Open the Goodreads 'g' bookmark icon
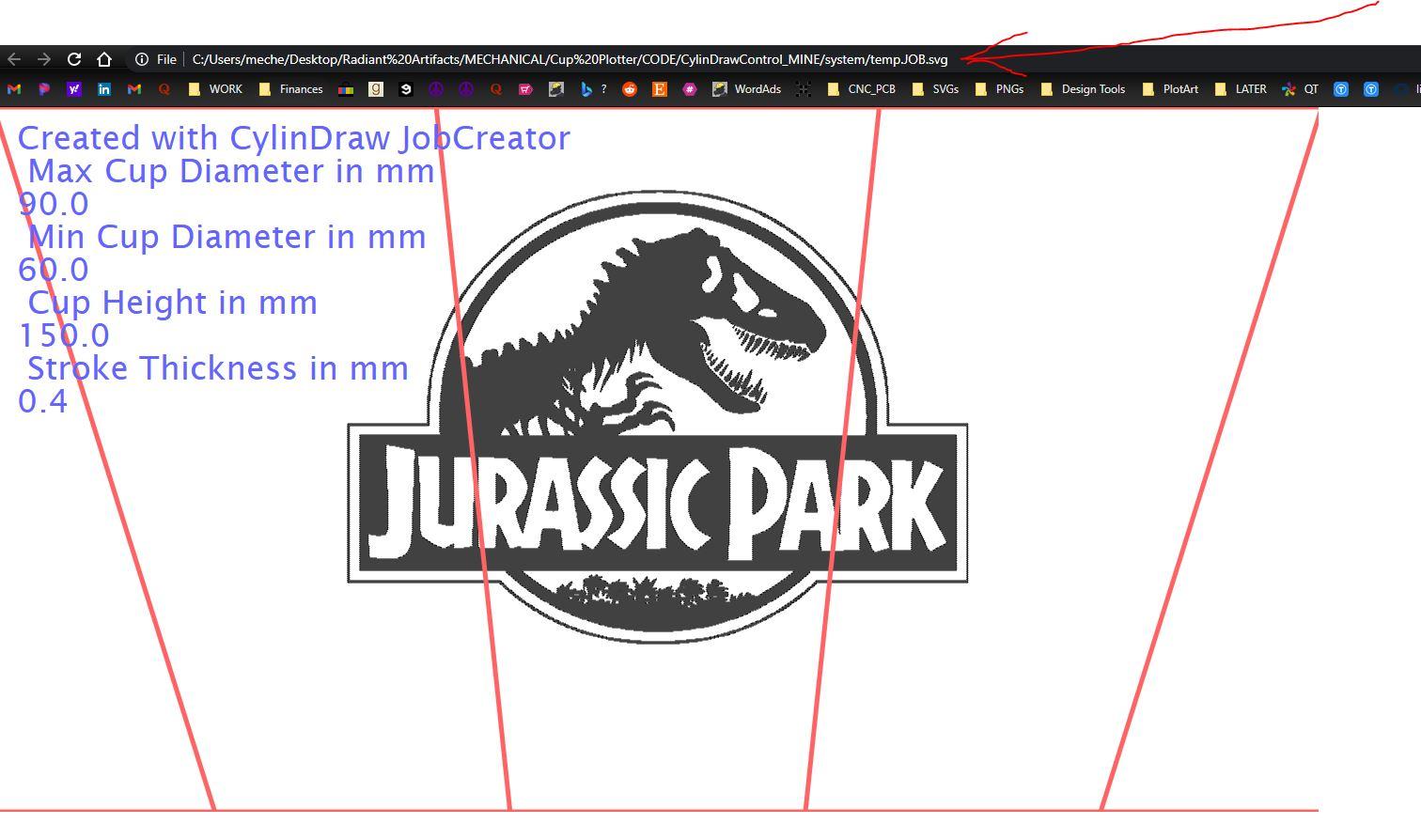The width and height of the screenshot is (1421, 840). [376, 89]
